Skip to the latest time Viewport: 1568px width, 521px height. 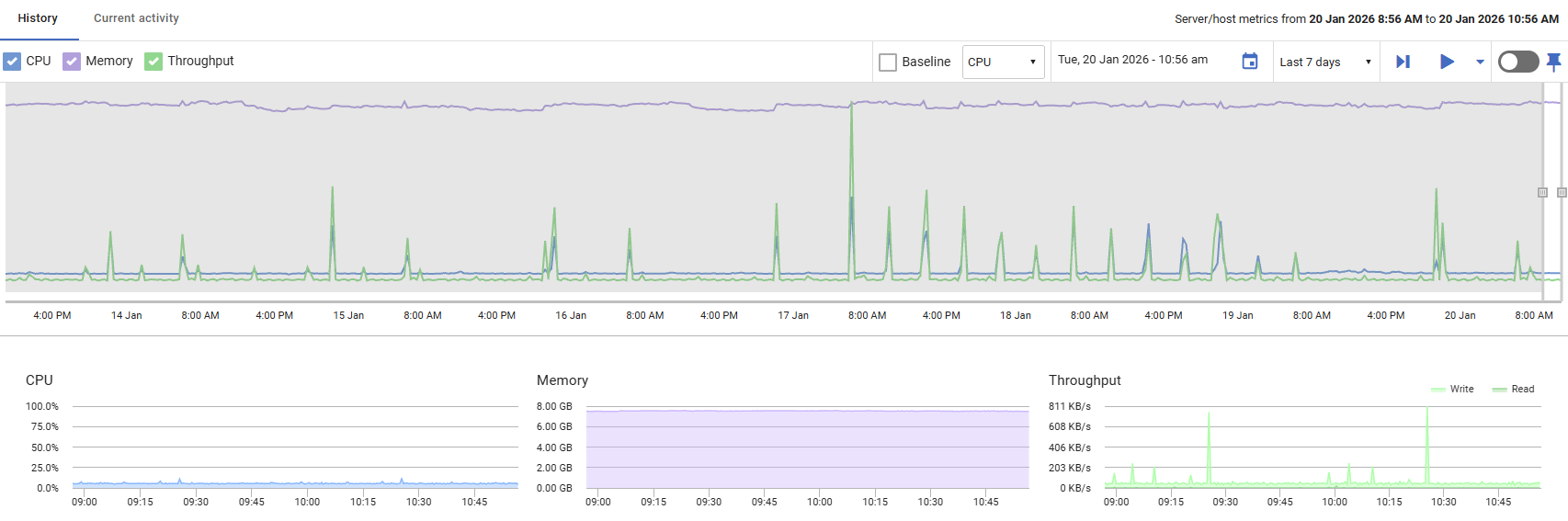(x=1403, y=62)
